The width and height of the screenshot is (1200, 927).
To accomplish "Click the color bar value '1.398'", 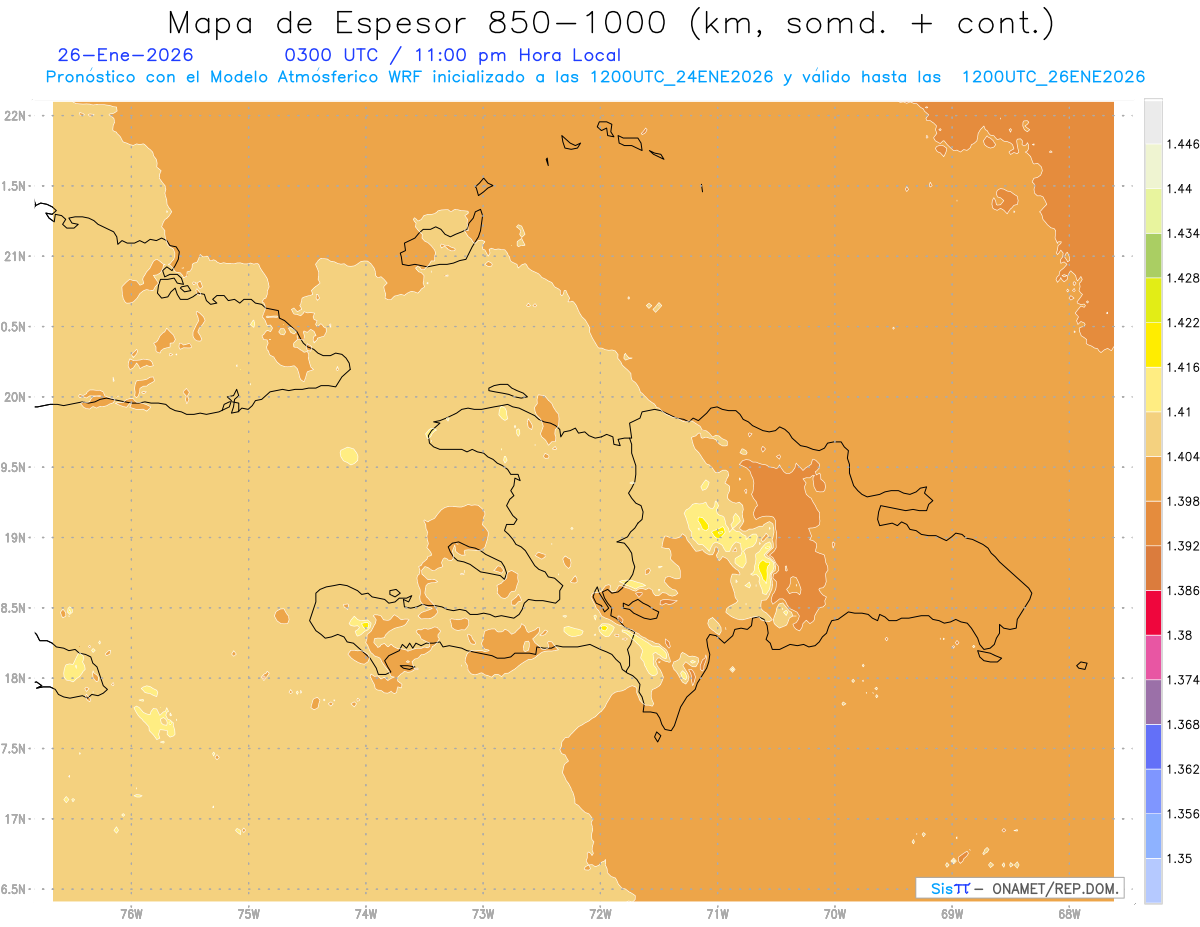I will click(1183, 501).
